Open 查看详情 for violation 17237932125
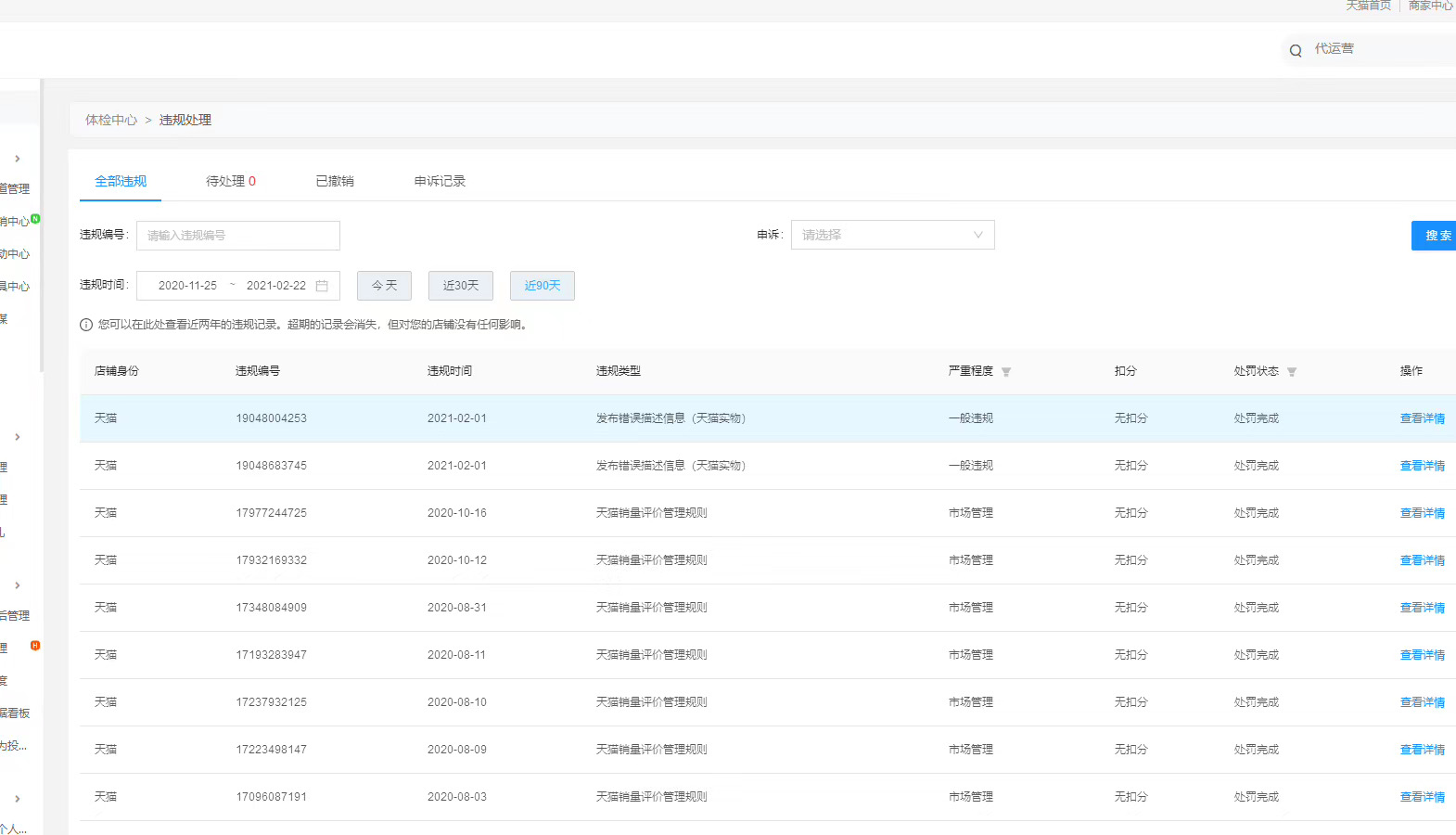The width and height of the screenshot is (1456, 835). (1423, 702)
